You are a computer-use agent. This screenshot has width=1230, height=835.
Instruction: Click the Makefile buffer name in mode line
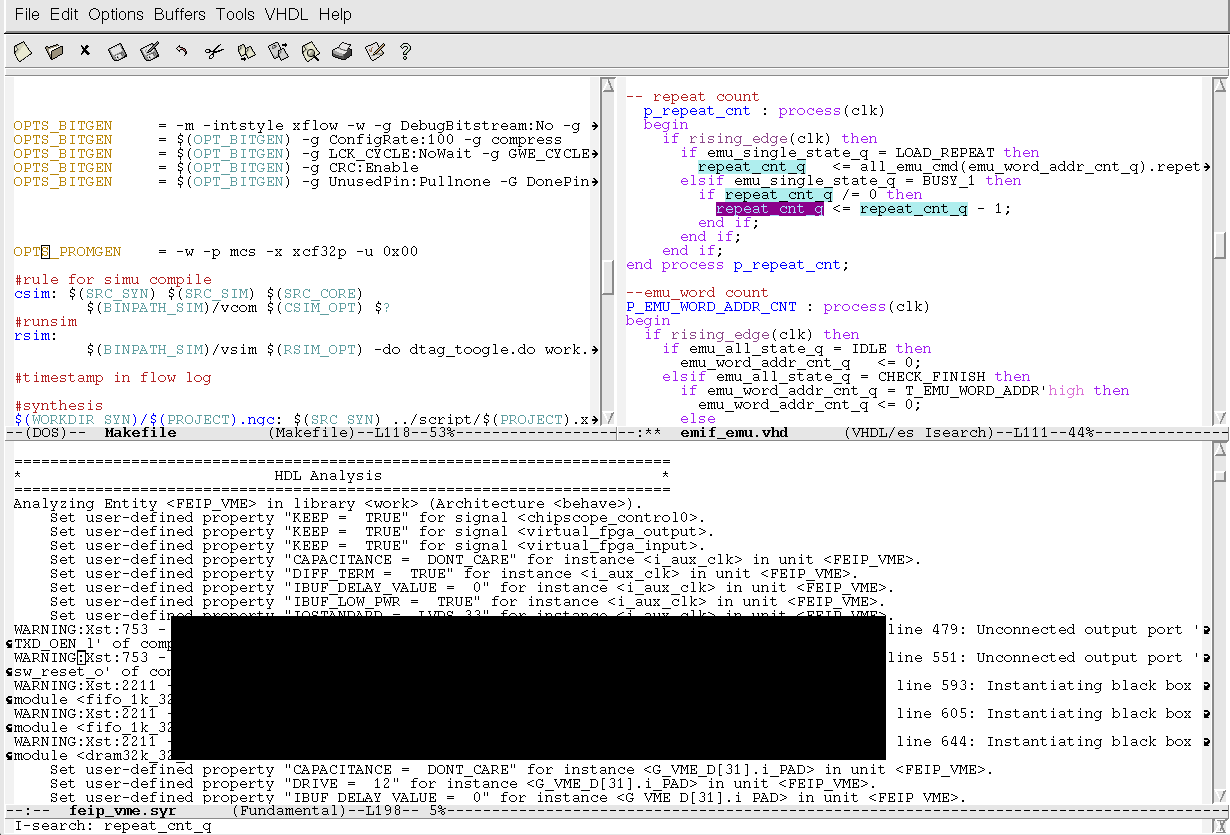tap(140, 433)
